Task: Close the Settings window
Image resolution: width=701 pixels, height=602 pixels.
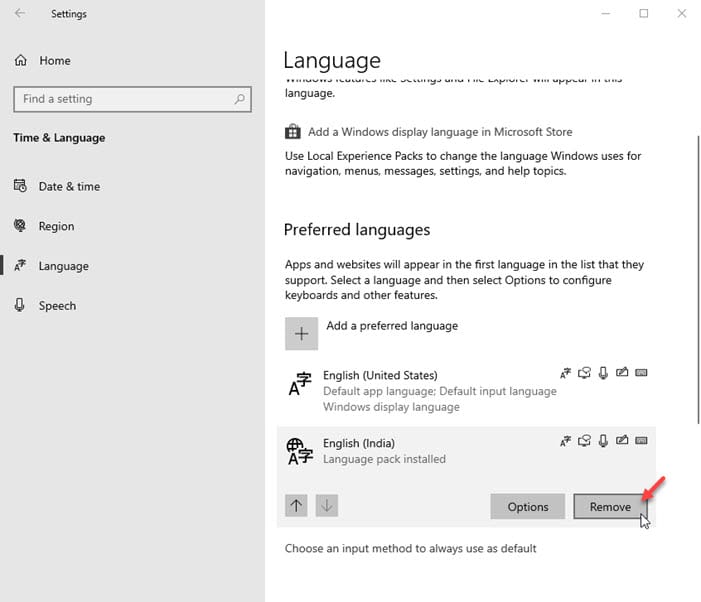Action: 681,13
